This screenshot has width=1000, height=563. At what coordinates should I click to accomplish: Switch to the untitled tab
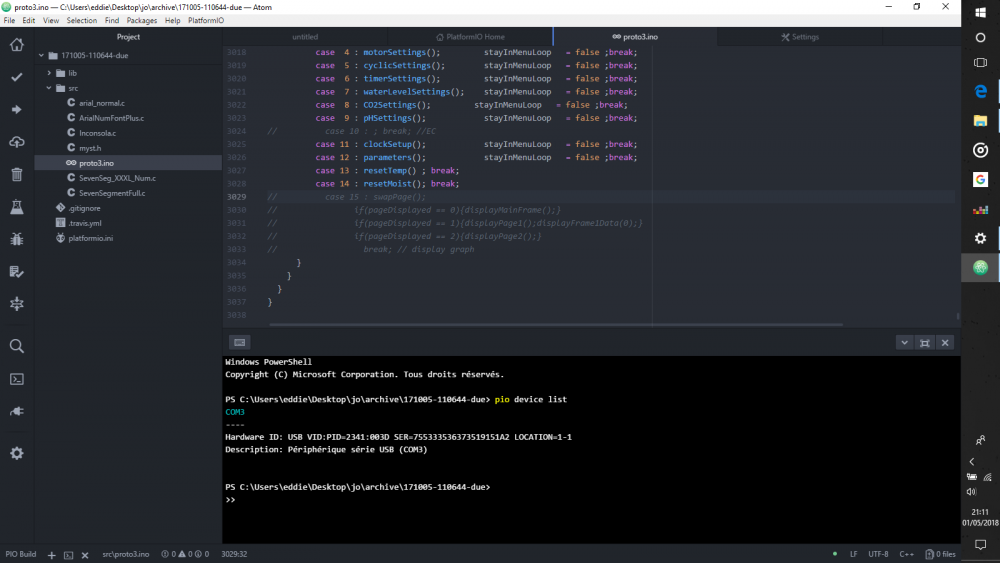point(305,37)
